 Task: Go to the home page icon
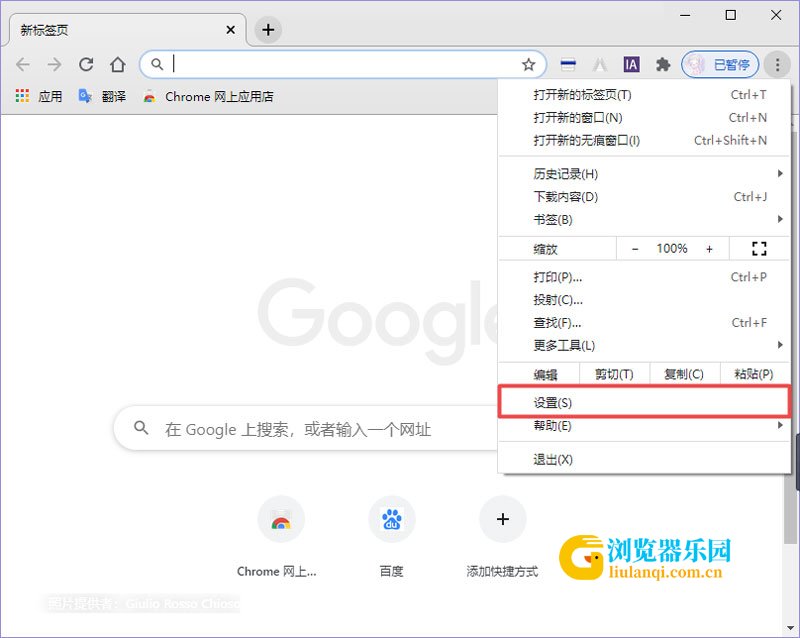pos(118,64)
